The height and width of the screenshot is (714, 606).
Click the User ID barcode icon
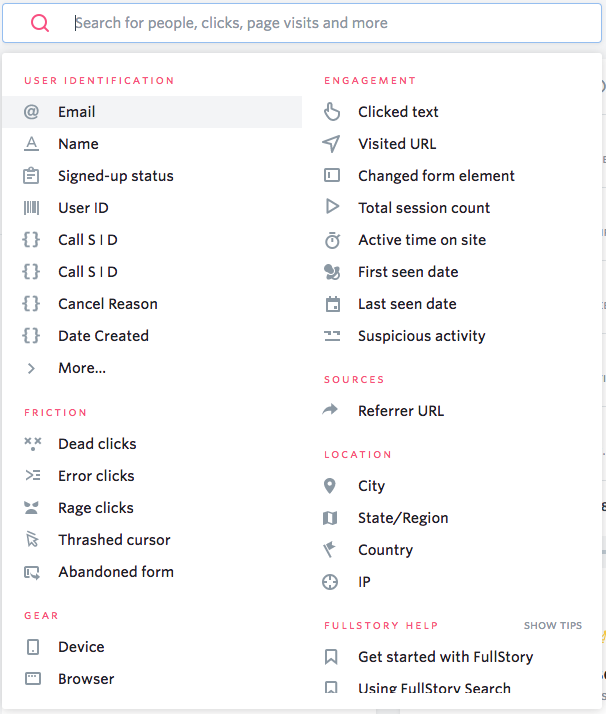pos(32,208)
